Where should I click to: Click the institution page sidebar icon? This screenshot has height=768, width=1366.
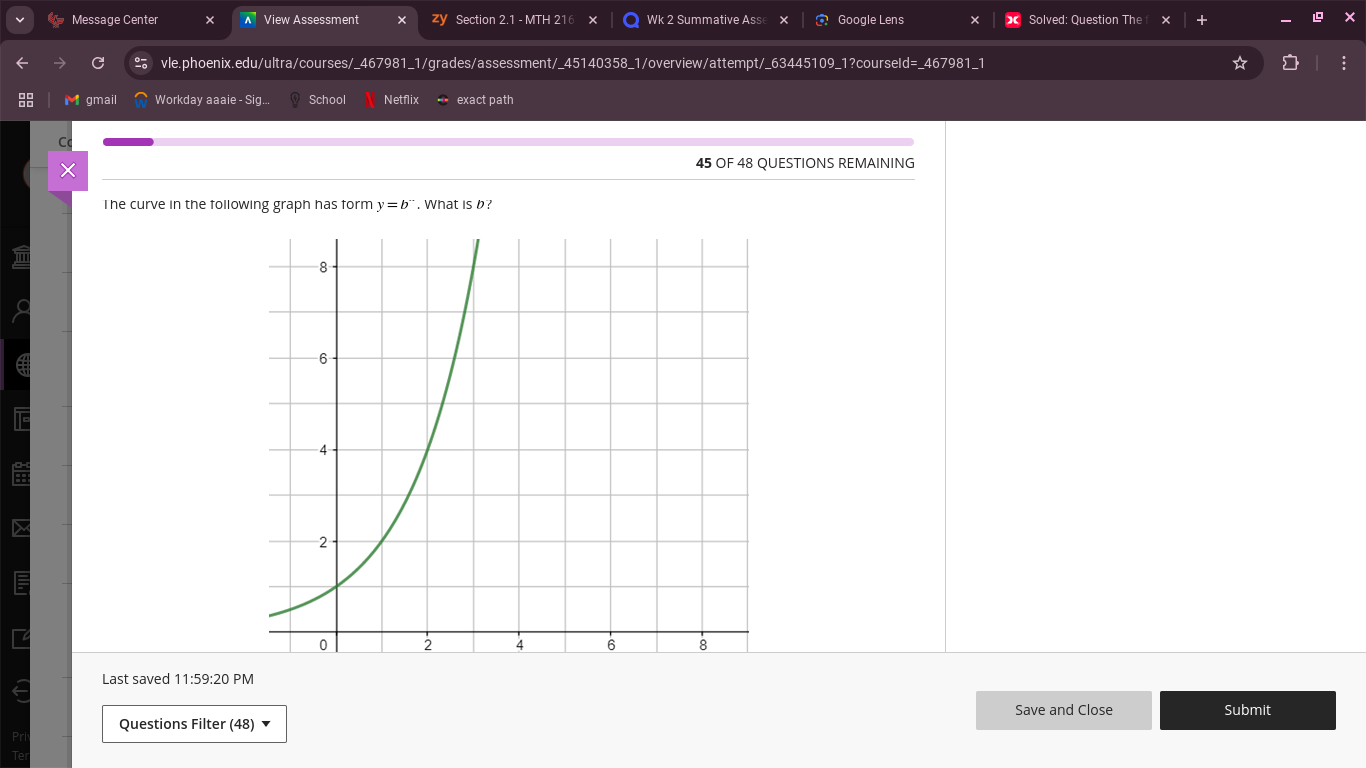(x=20, y=258)
